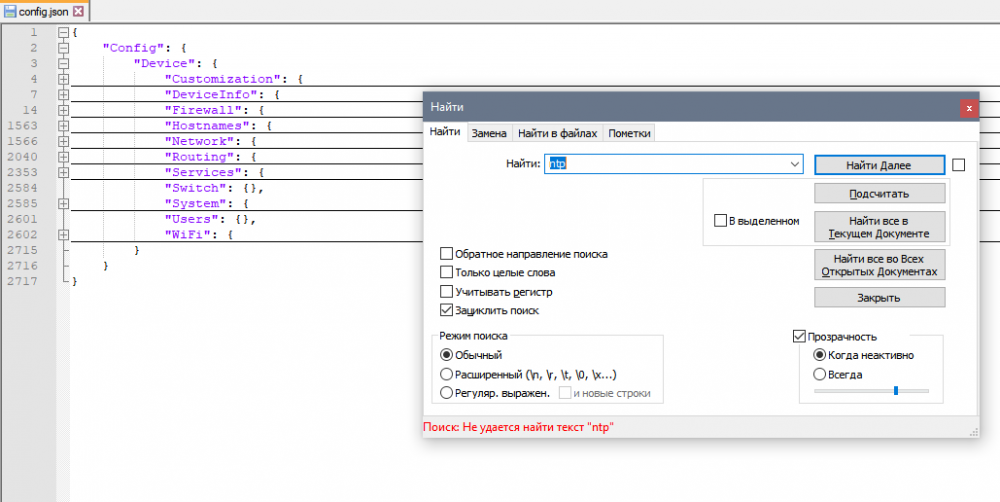Adjust the transparency slider handle
Screen dimensions: 1000x502
[x=895, y=390]
